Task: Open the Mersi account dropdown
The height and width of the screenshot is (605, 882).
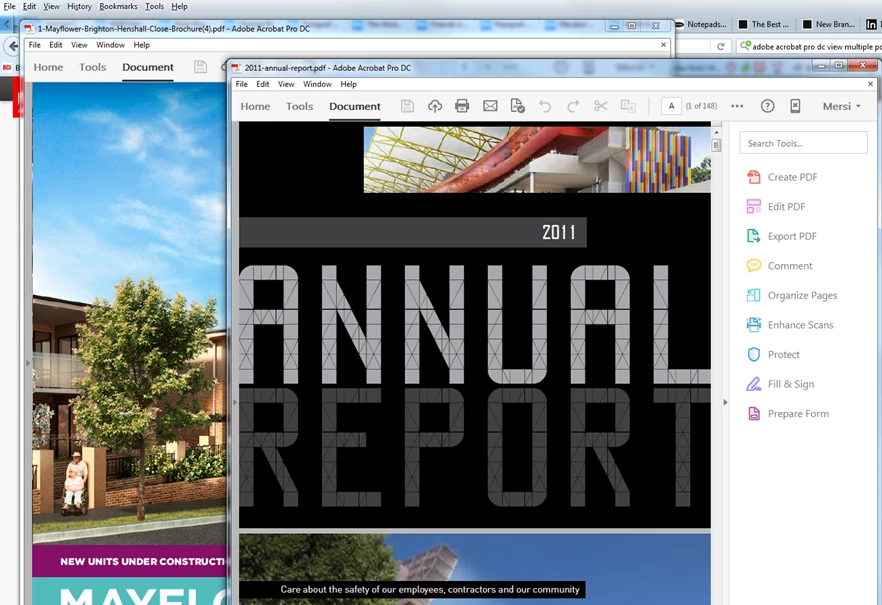Action: tap(842, 106)
